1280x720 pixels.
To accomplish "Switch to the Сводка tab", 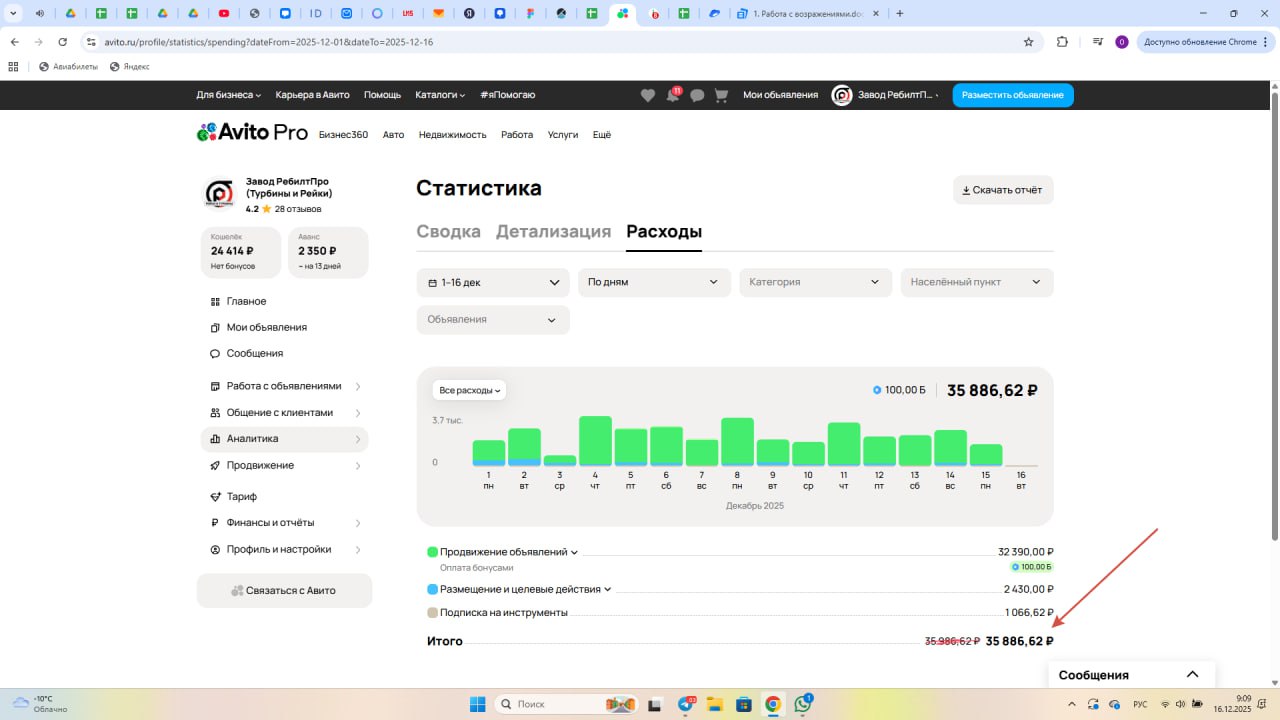I will (x=448, y=231).
